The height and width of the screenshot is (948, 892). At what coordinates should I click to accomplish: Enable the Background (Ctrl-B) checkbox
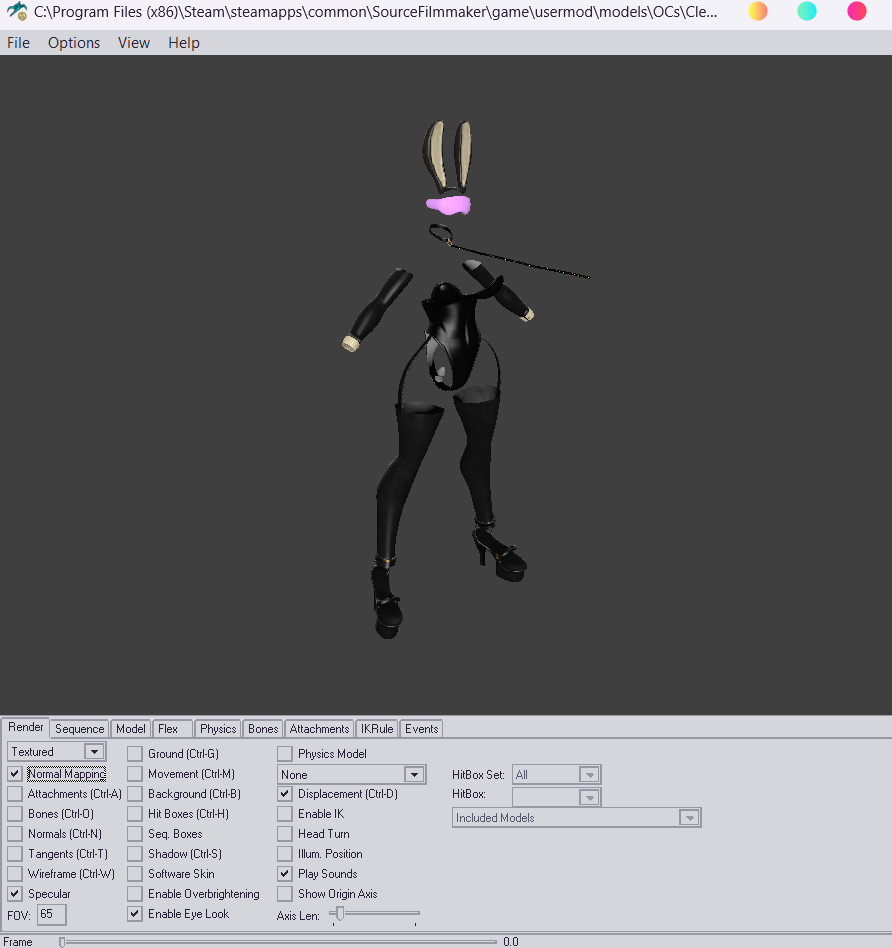click(x=135, y=793)
